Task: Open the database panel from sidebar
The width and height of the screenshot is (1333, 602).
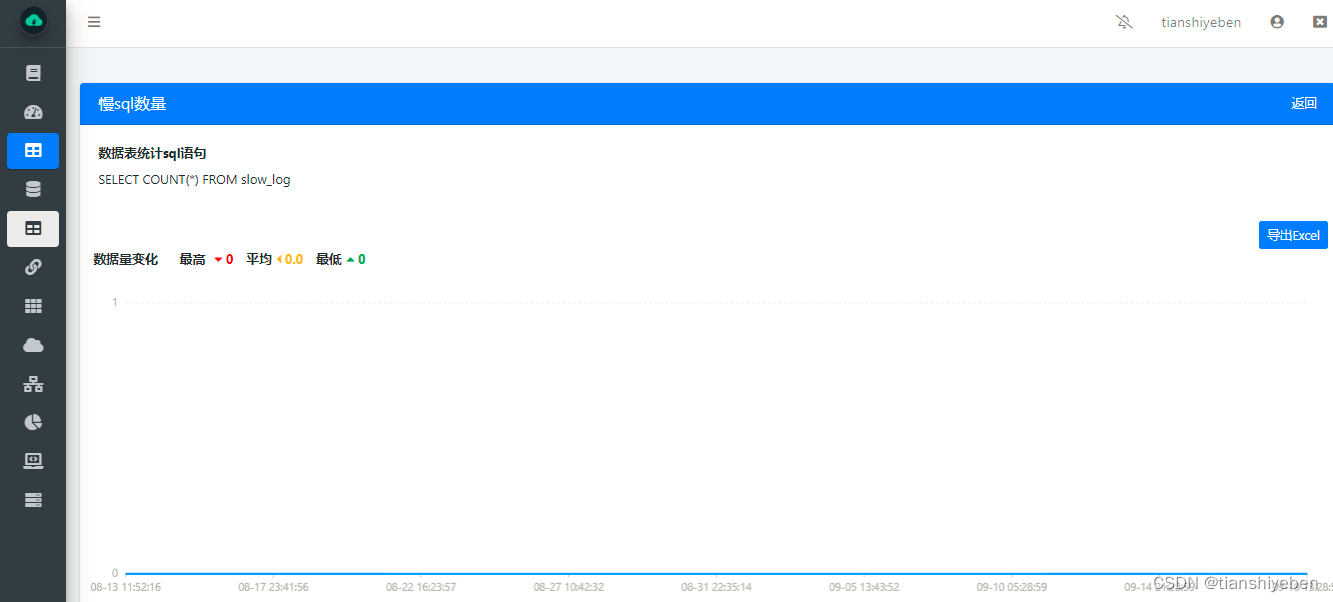Action: (x=33, y=188)
